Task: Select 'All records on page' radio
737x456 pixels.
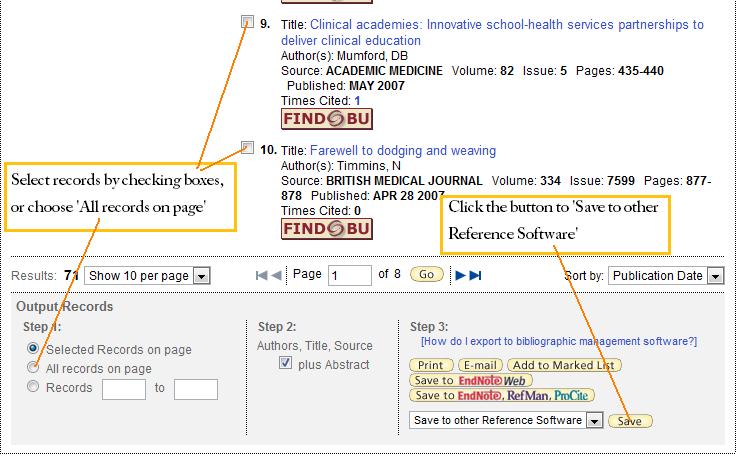Action: [x=33, y=367]
